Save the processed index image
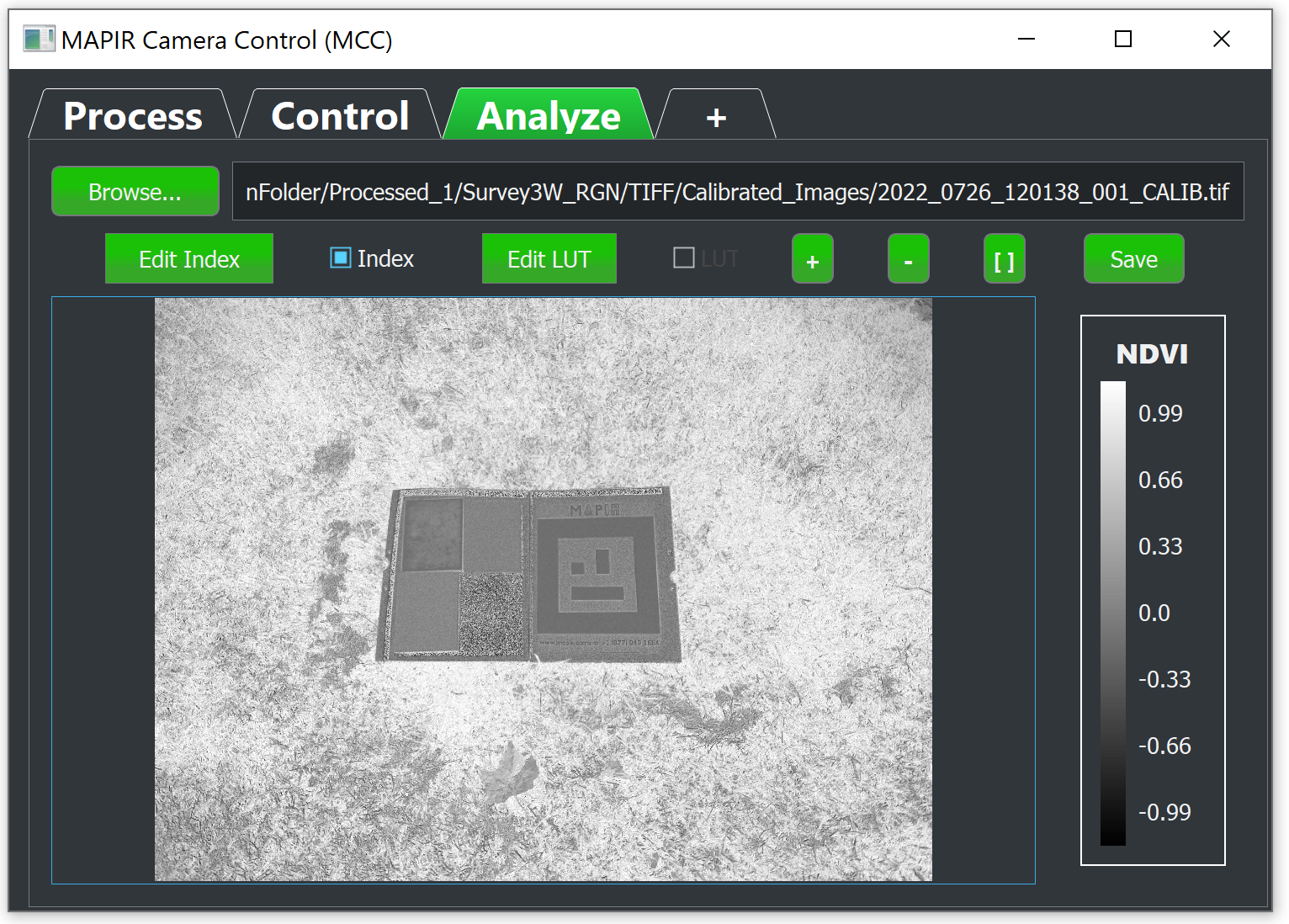The height and width of the screenshot is (924, 1289). (x=1133, y=259)
